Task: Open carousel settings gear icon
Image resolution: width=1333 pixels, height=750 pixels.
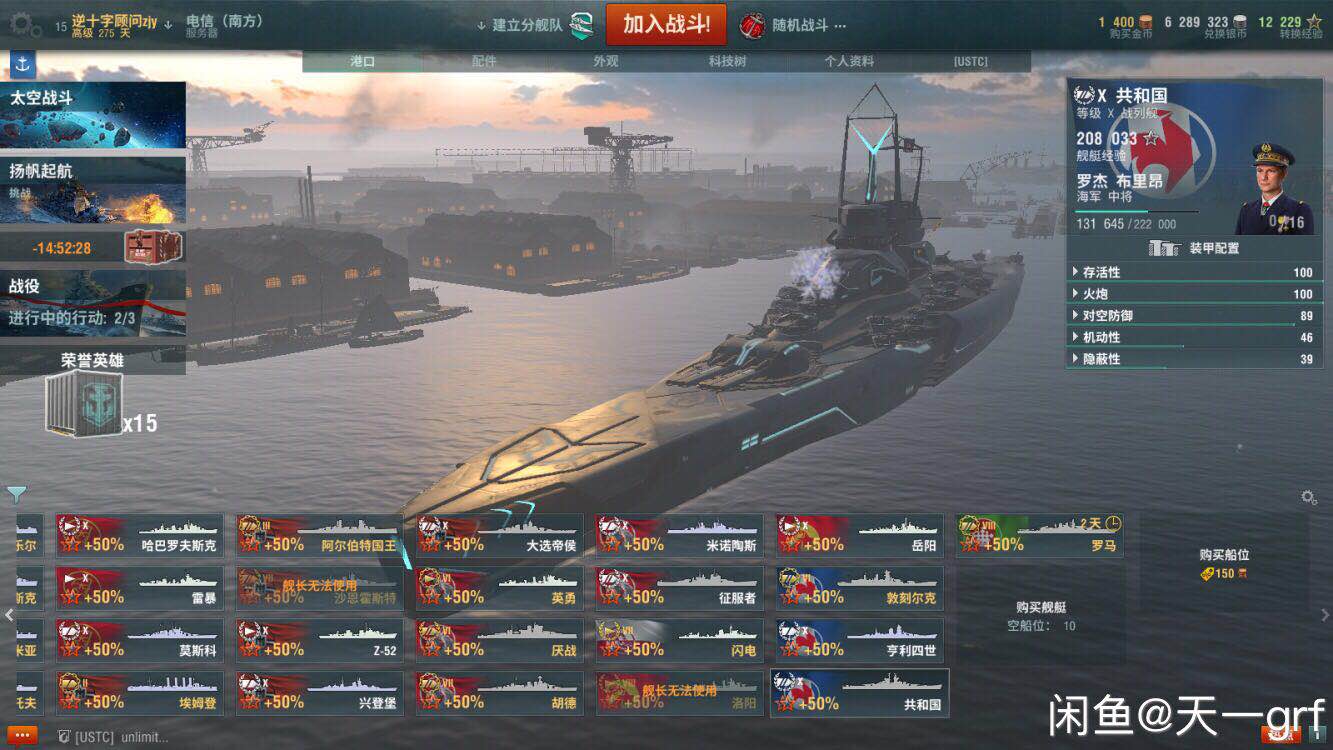Action: [x=1308, y=497]
